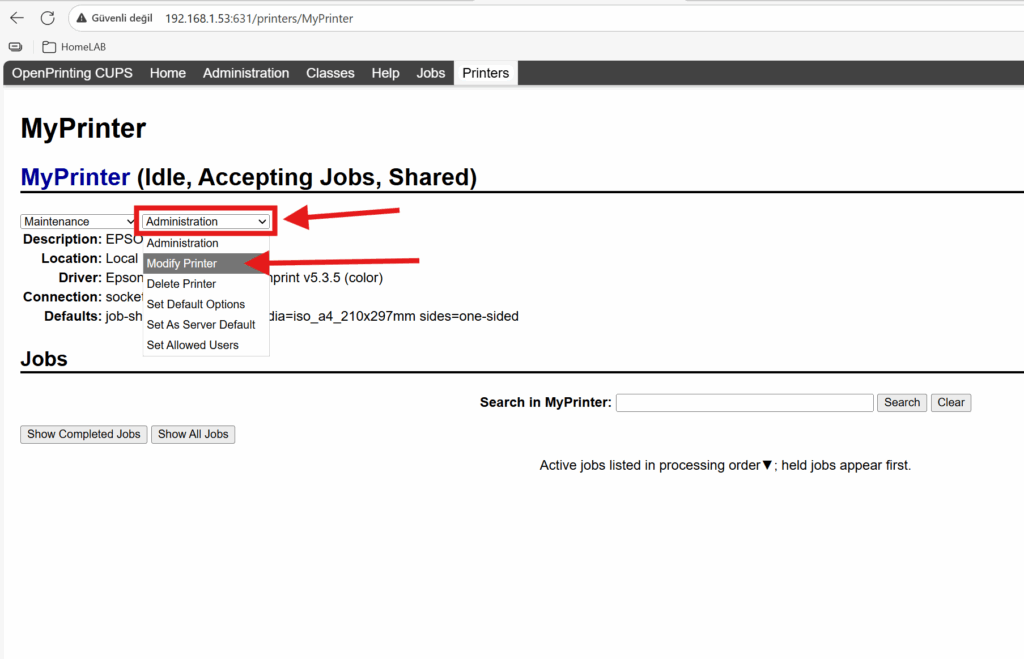The width and height of the screenshot is (1024, 659).
Task: Open the HomeLAB bookmark folder
Action: (74, 47)
